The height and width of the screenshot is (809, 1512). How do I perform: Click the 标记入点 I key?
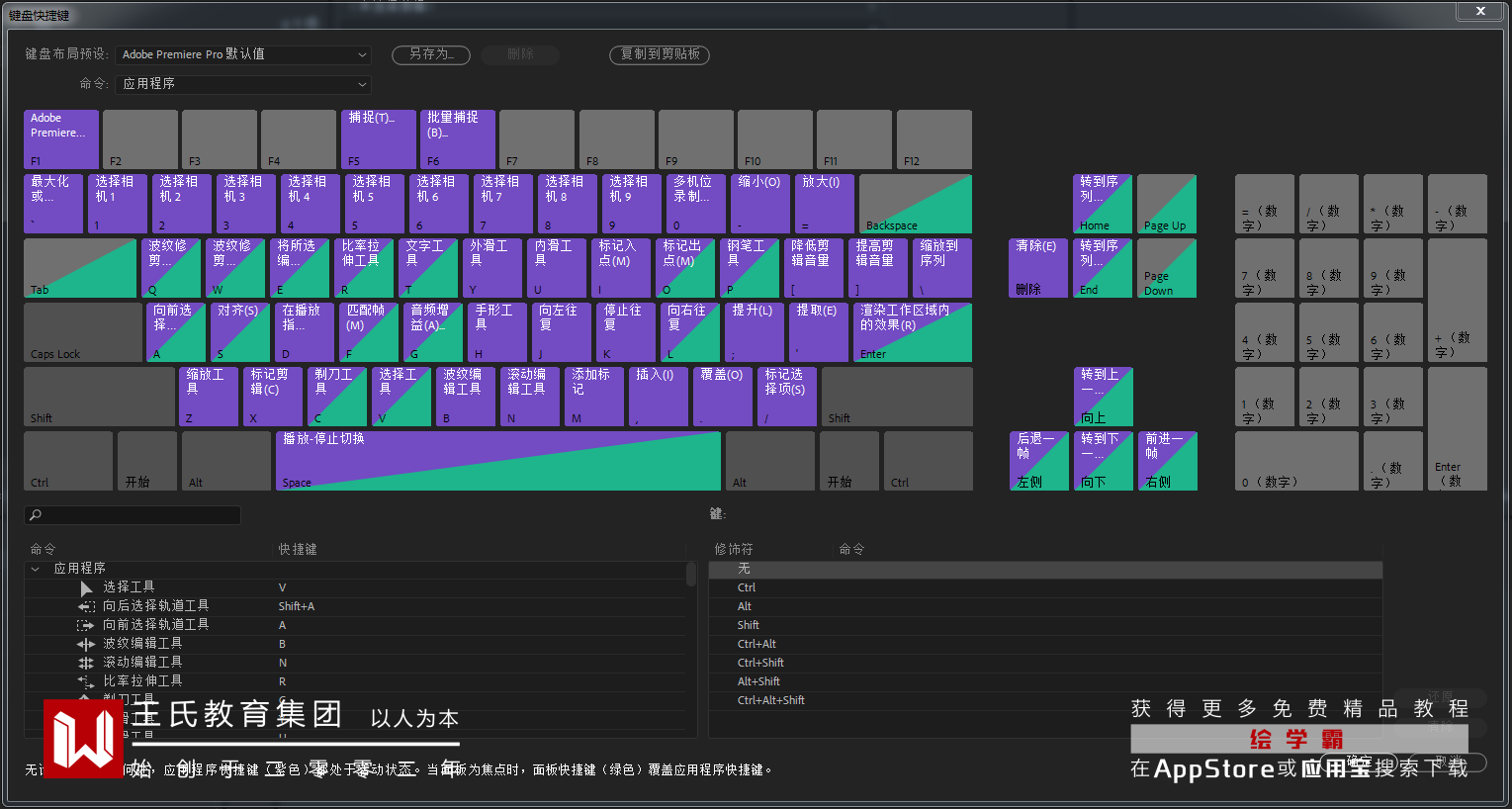tap(621, 268)
